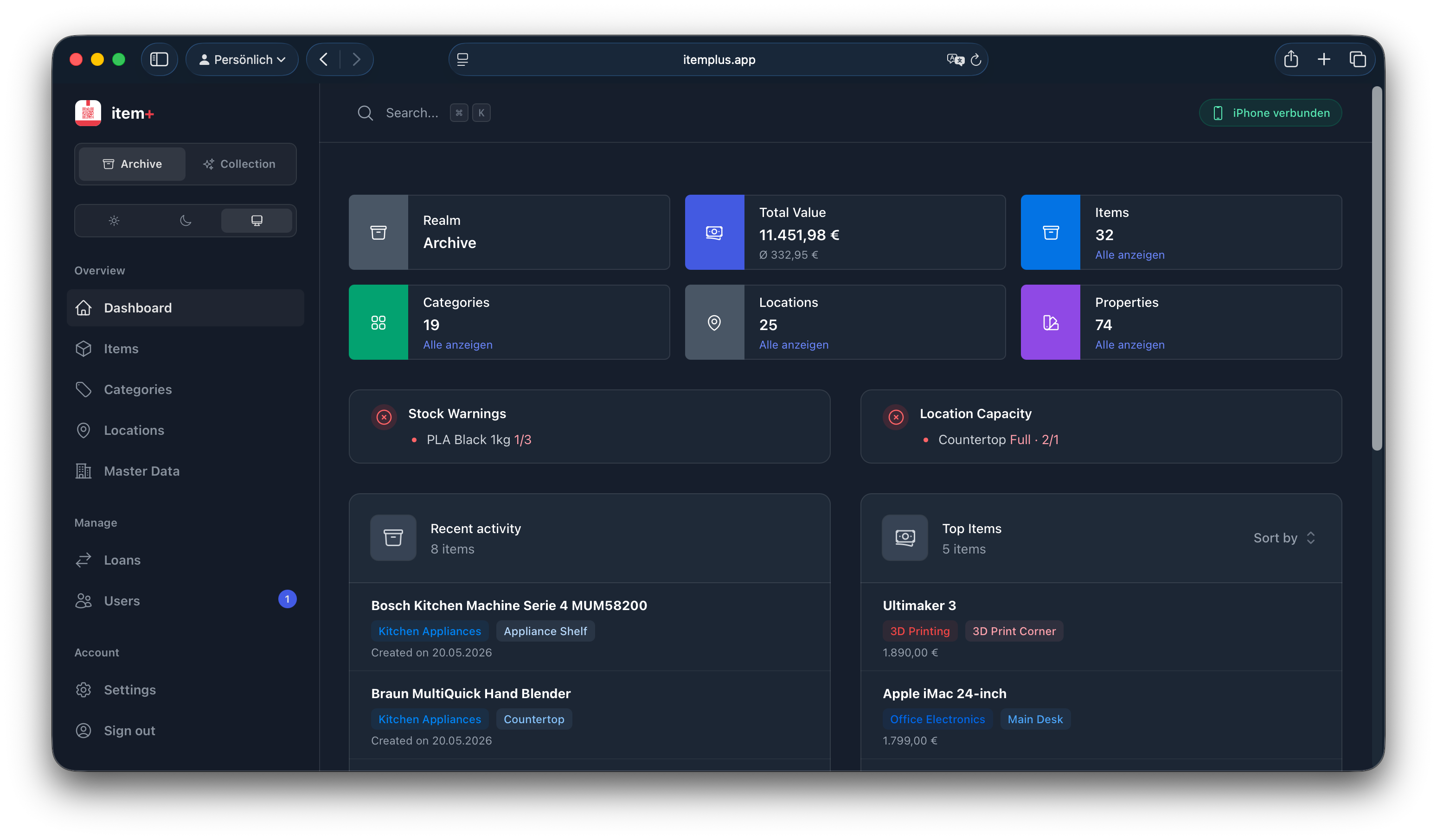The image size is (1437, 840).
Task: Open Locations in the sidebar
Action: coord(186,430)
